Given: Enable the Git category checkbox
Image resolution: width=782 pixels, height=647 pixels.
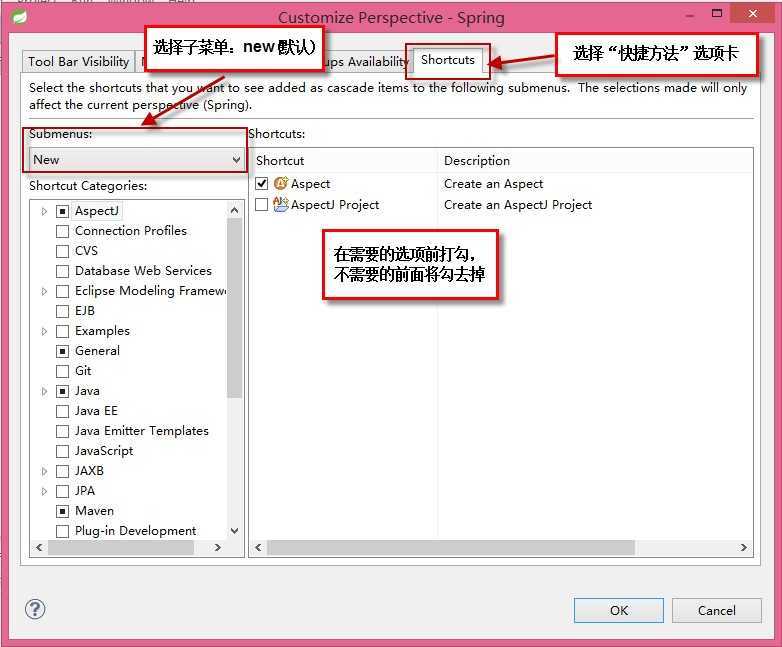Looking at the screenshot, I should 62,371.
